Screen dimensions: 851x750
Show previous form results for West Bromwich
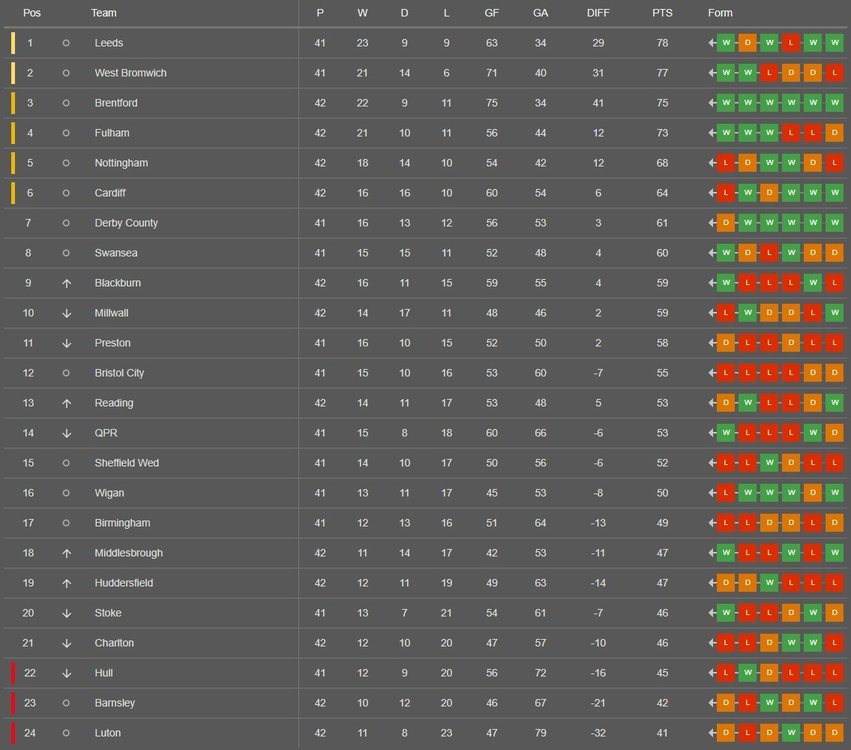pos(712,73)
